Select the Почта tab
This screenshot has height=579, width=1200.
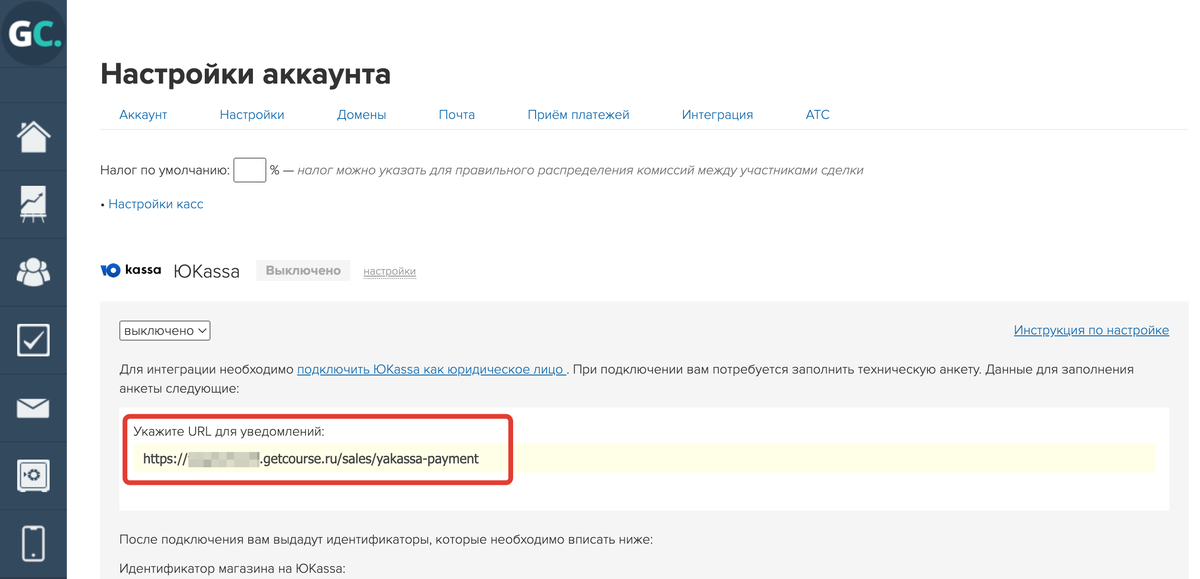pyautogui.click(x=456, y=114)
